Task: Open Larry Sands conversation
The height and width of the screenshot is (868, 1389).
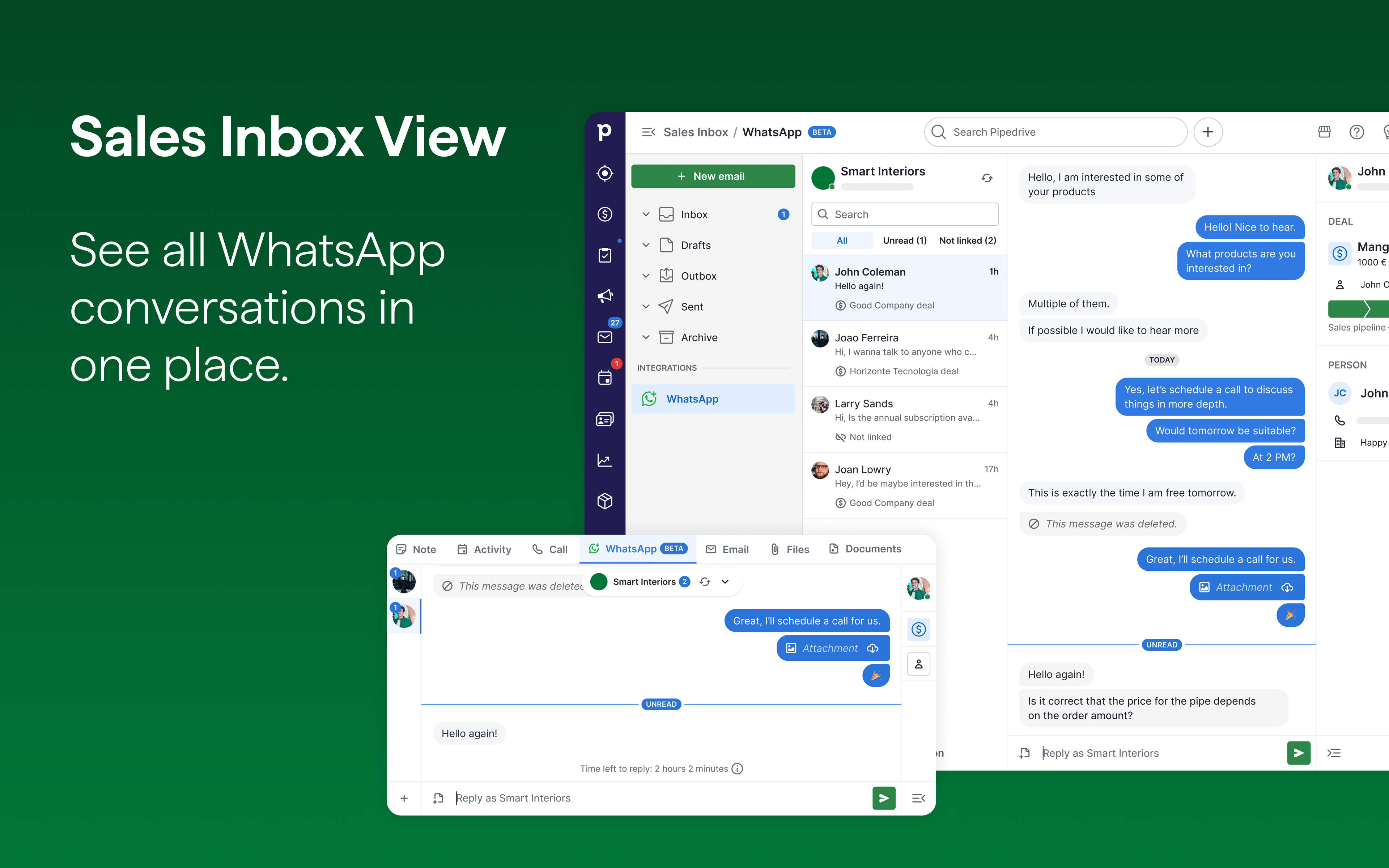Action: point(905,420)
